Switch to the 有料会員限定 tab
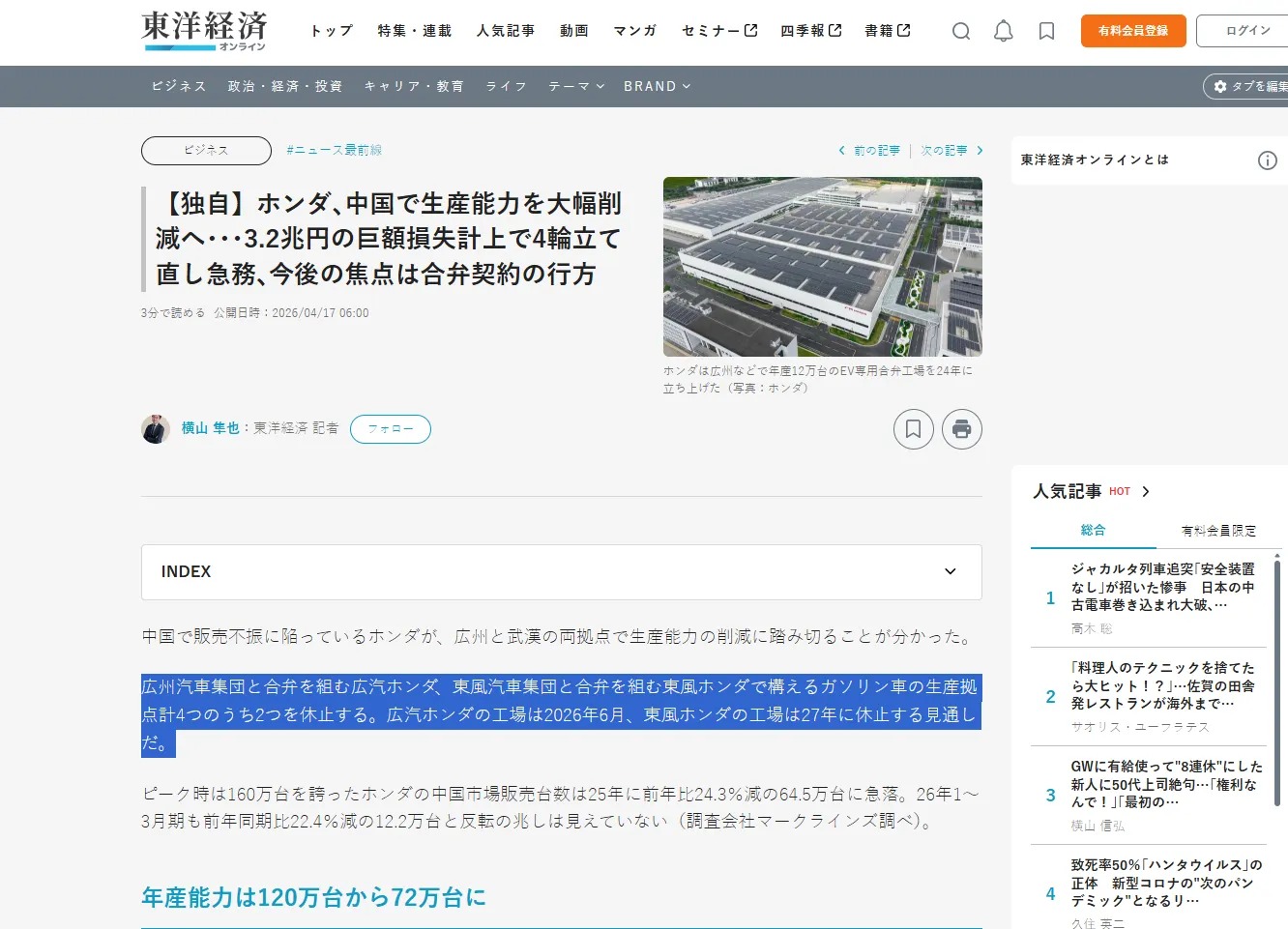This screenshot has height=929, width=1288. [x=1218, y=531]
